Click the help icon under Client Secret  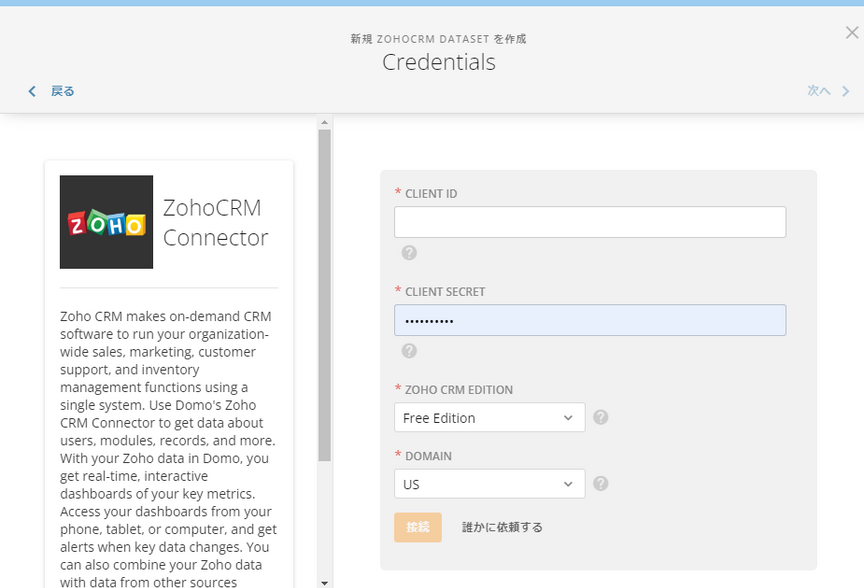point(409,351)
